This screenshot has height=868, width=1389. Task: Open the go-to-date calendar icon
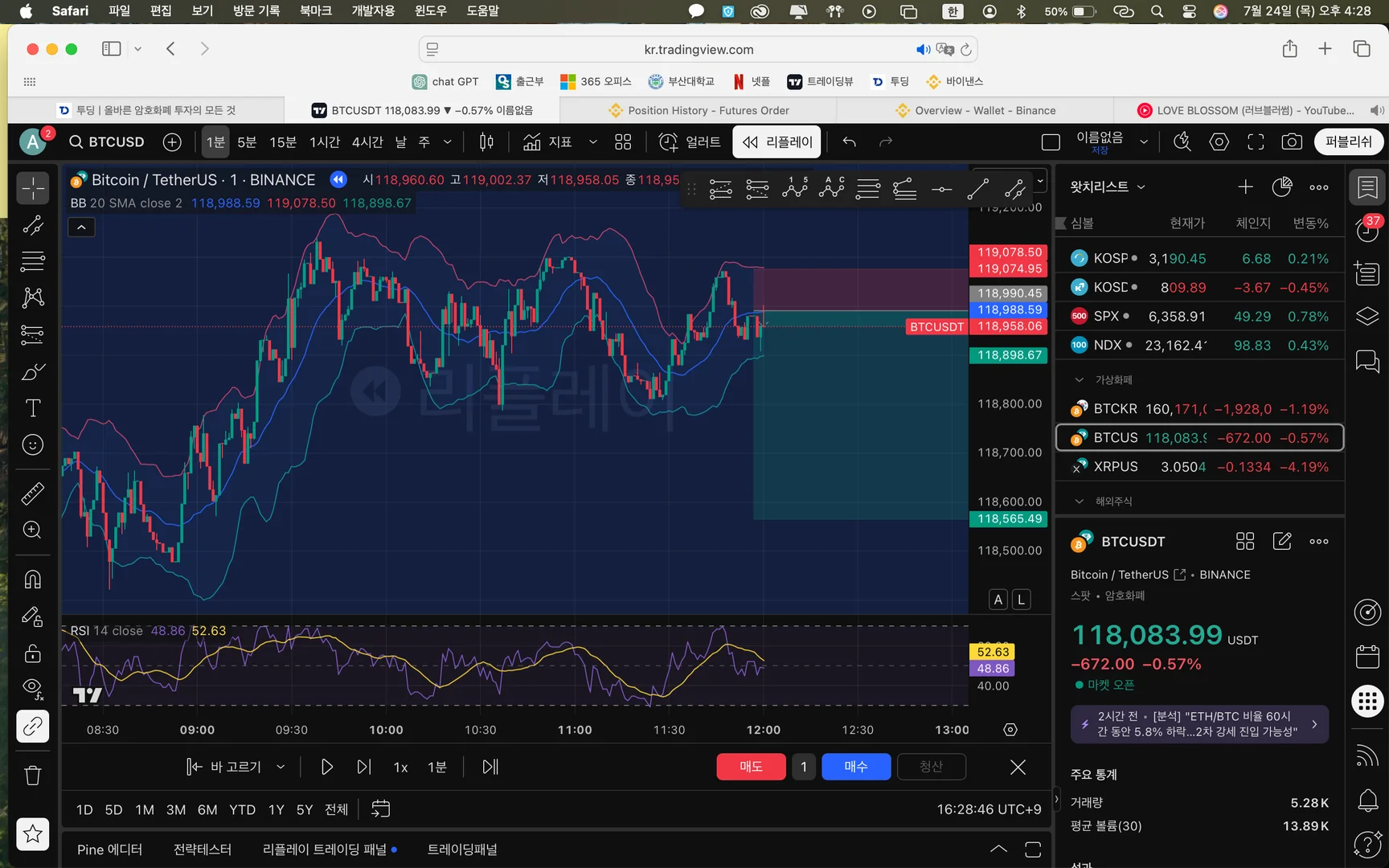380,809
